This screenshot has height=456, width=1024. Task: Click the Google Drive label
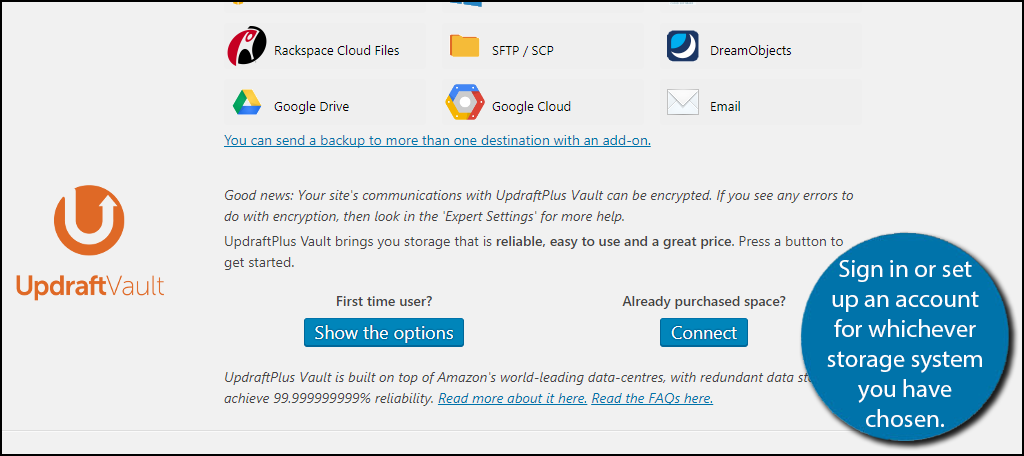tap(312, 106)
